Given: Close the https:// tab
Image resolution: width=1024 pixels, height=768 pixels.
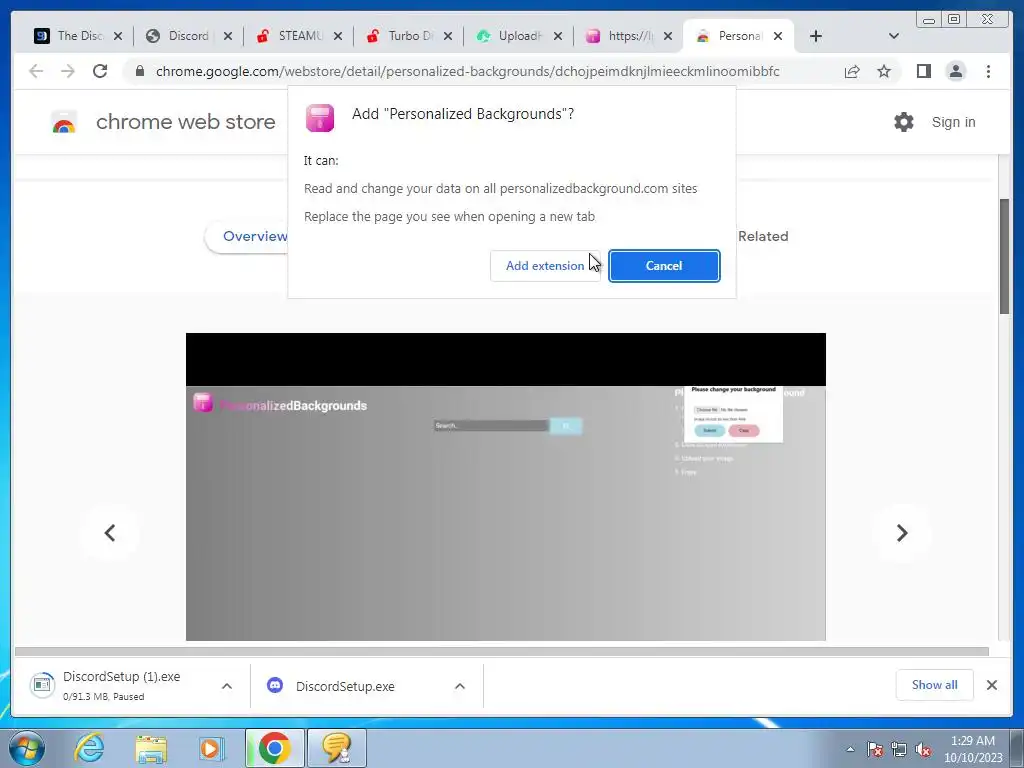Looking at the screenshot, I should coord(667,37).
